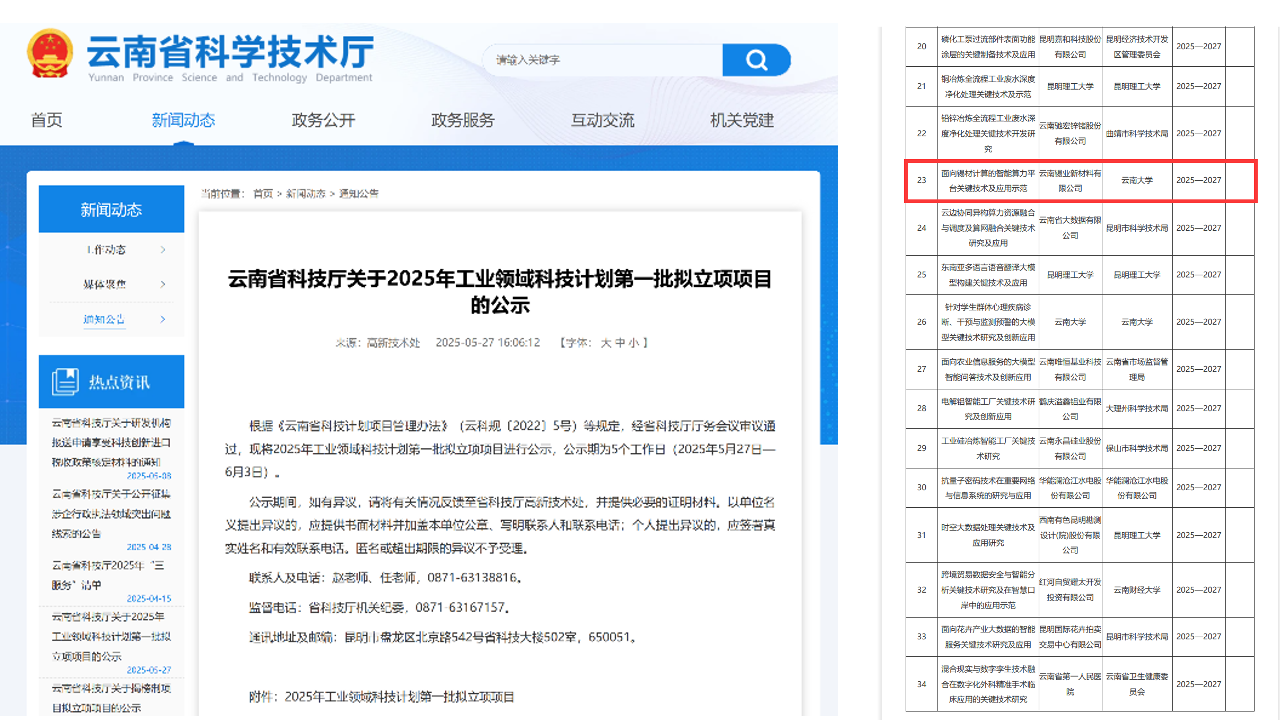The height and width of the screenshot is (720, 1280).
Task: Set font size to 大
Action: click(605, 342)
